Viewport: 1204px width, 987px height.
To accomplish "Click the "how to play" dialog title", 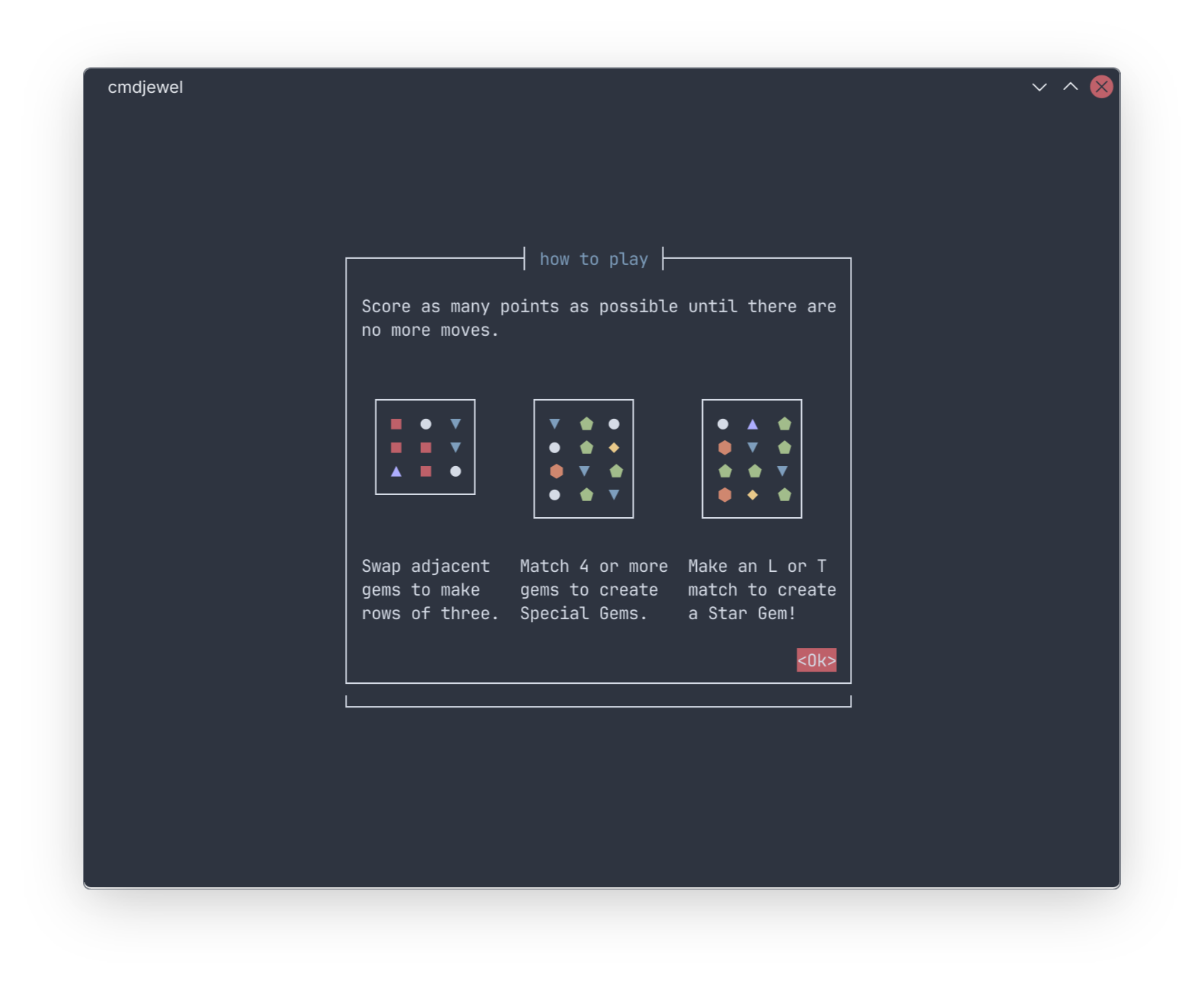I will coord(594,259).
